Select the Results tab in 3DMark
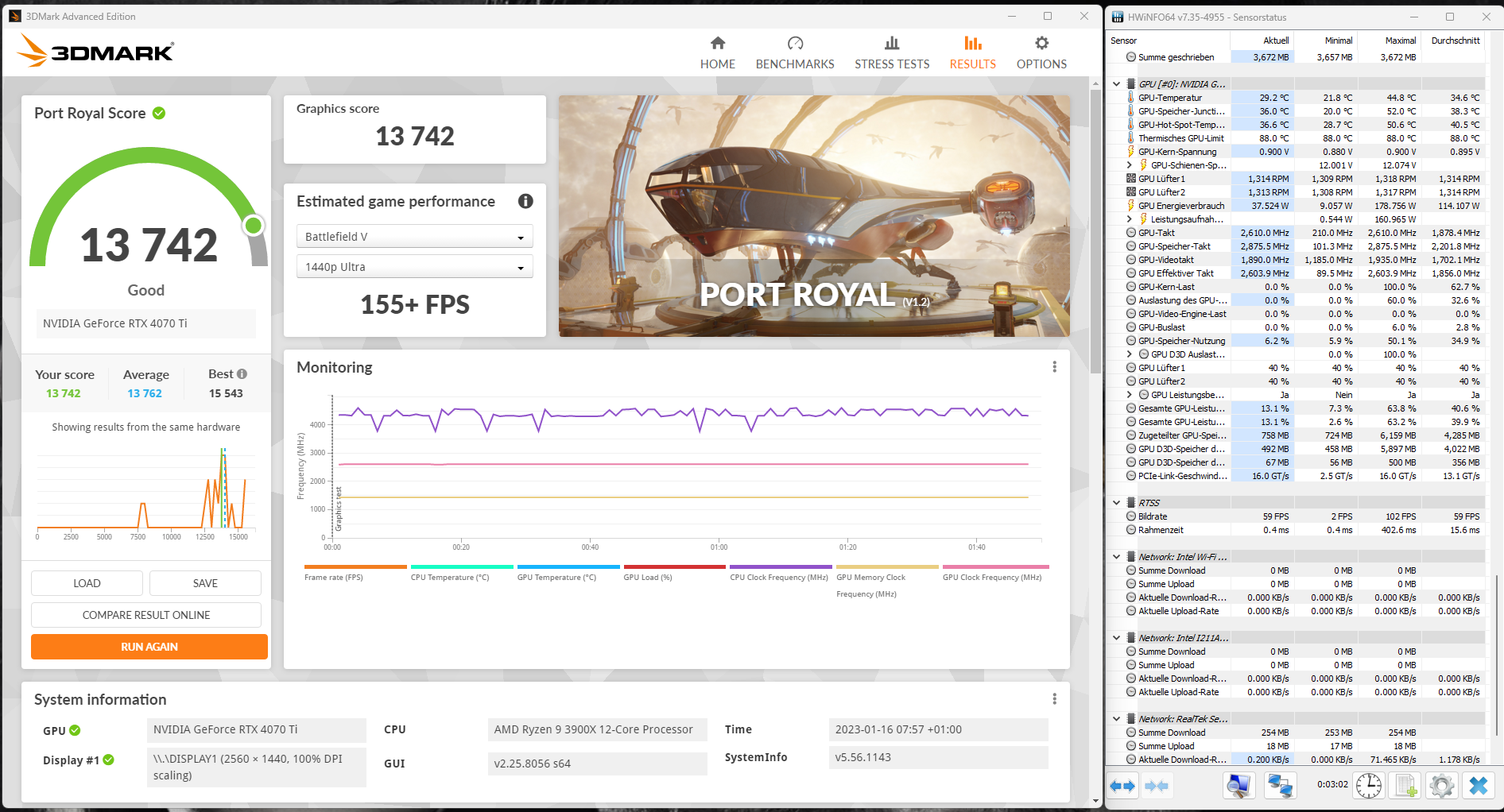Screen dimensions: 1504x812 point(972,52)
